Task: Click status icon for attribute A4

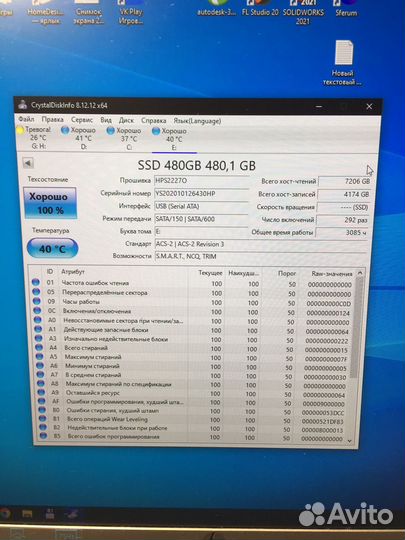Action: tap(39, 347)
